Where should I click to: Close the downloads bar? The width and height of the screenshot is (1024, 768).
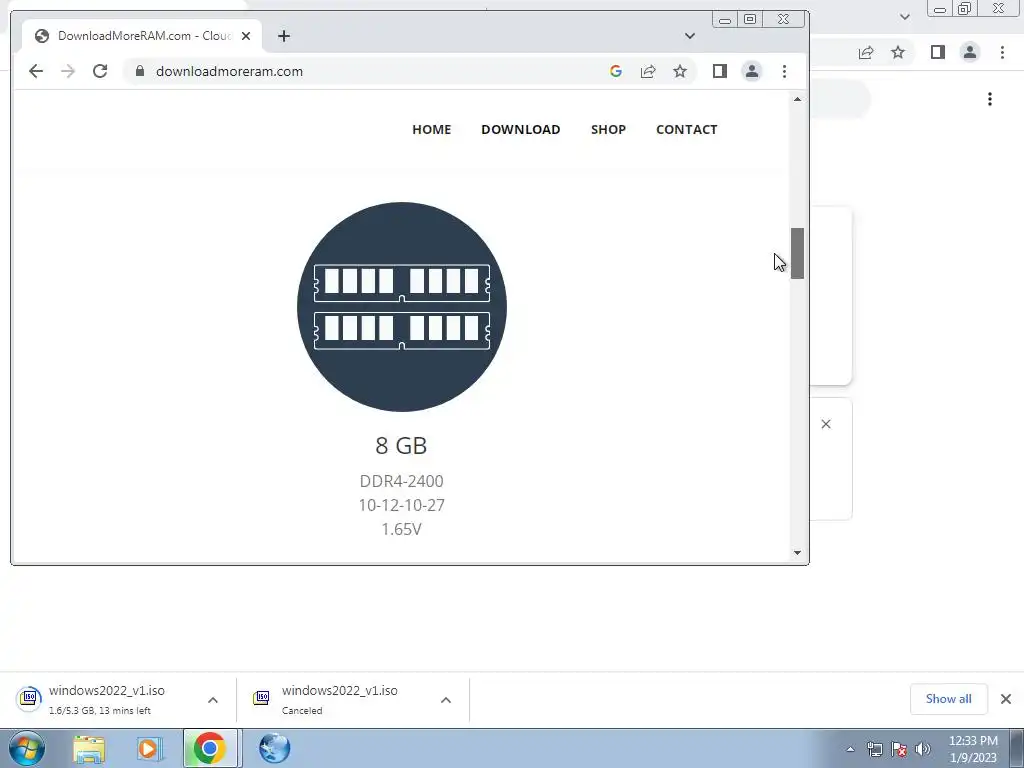pos(1006,699)
